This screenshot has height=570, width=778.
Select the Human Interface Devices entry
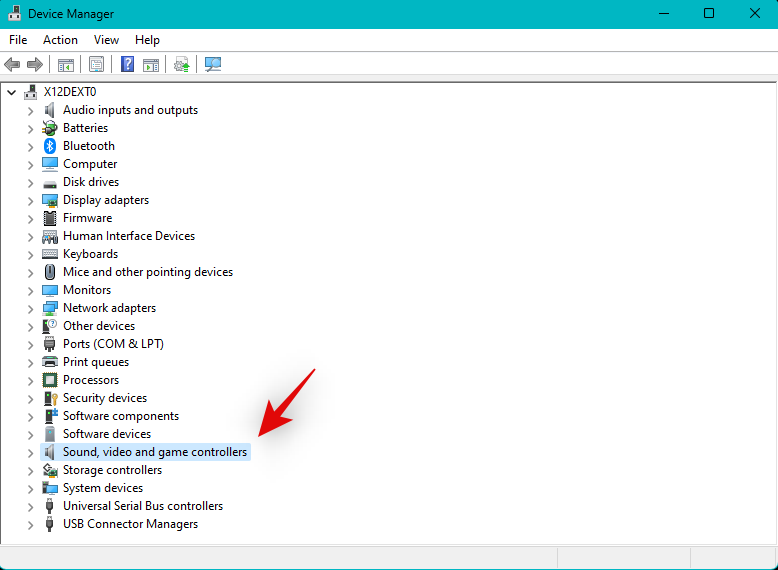click(x=128, y=236)
